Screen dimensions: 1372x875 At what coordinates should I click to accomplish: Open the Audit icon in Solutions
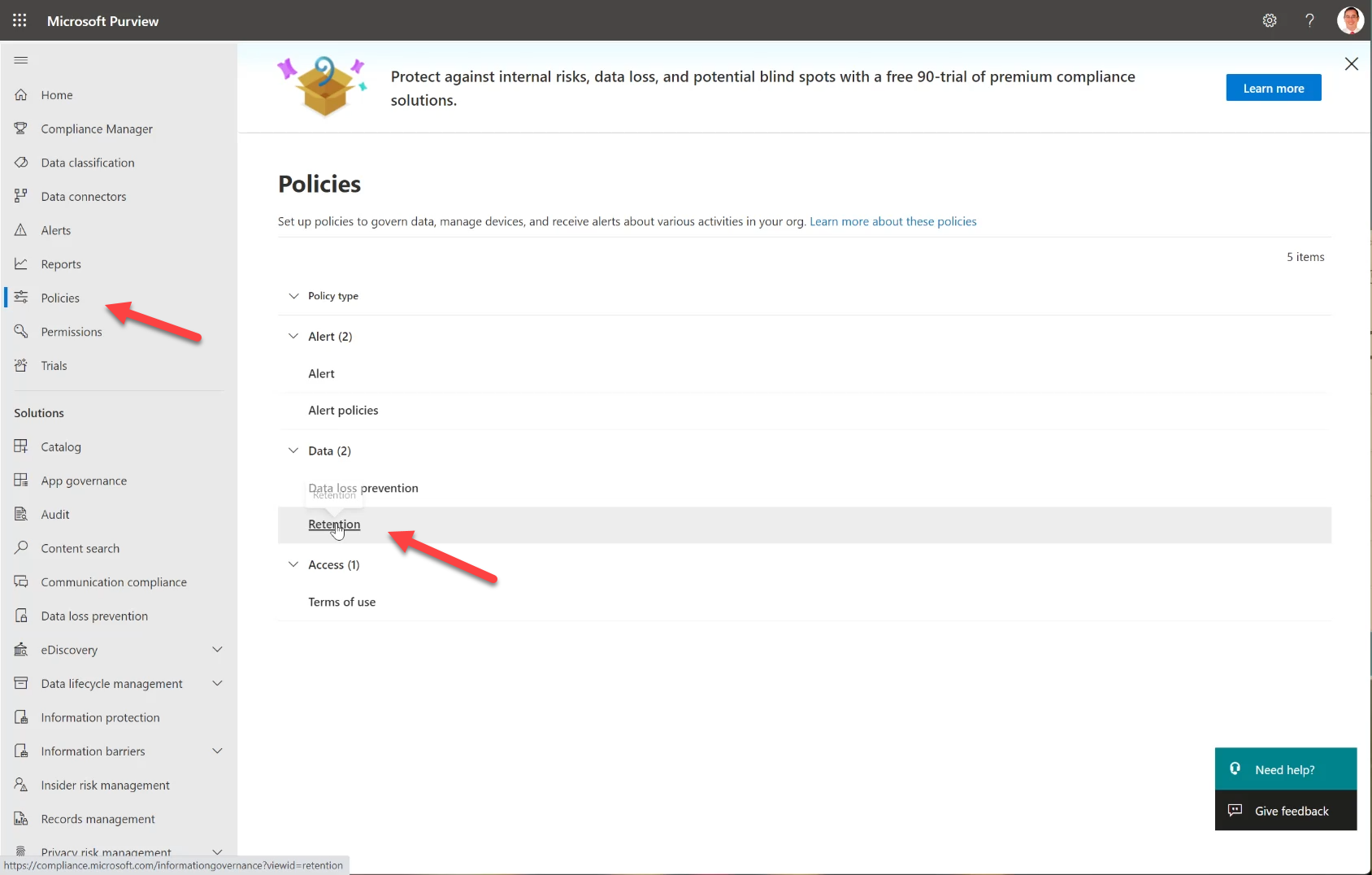click(x=21, y=514)
